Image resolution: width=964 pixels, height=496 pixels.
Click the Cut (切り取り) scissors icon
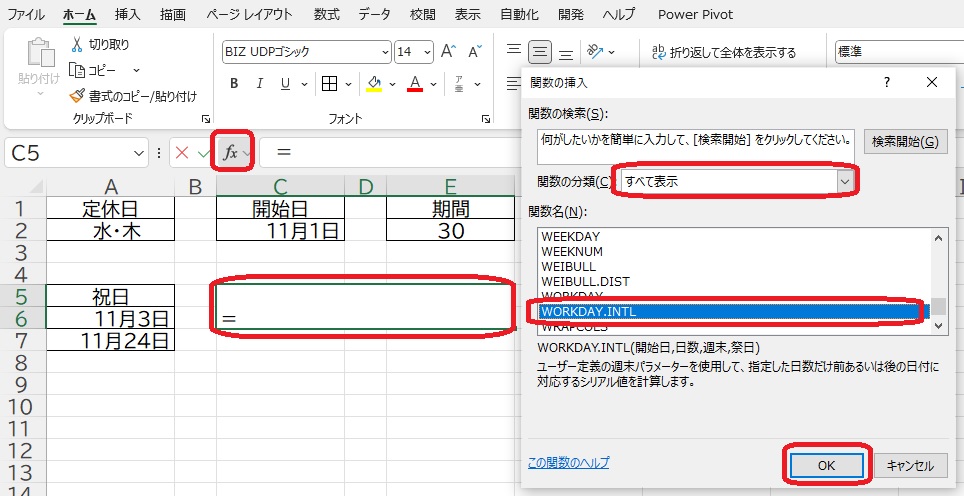pos(77,45)
